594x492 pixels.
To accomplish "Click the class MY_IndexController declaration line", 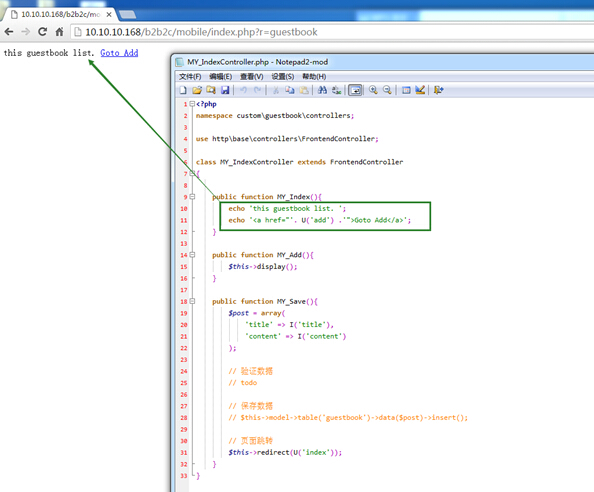I will 299,162.
